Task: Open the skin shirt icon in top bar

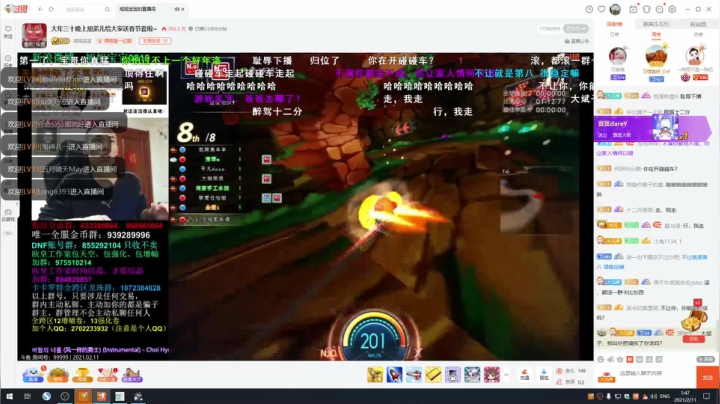Action: 647,9
